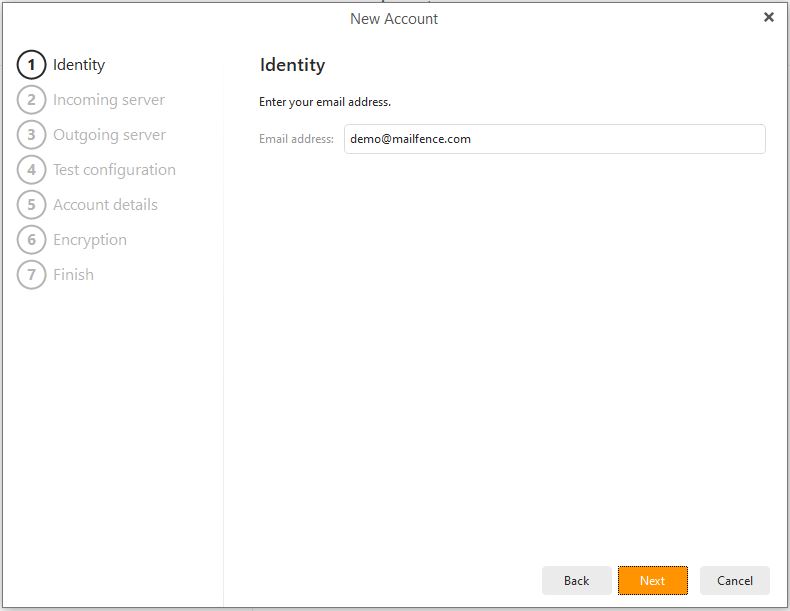This screenshot has height=611, width=790.
Task: Close the New Account dialog
Action: click(x=768, y=18)
